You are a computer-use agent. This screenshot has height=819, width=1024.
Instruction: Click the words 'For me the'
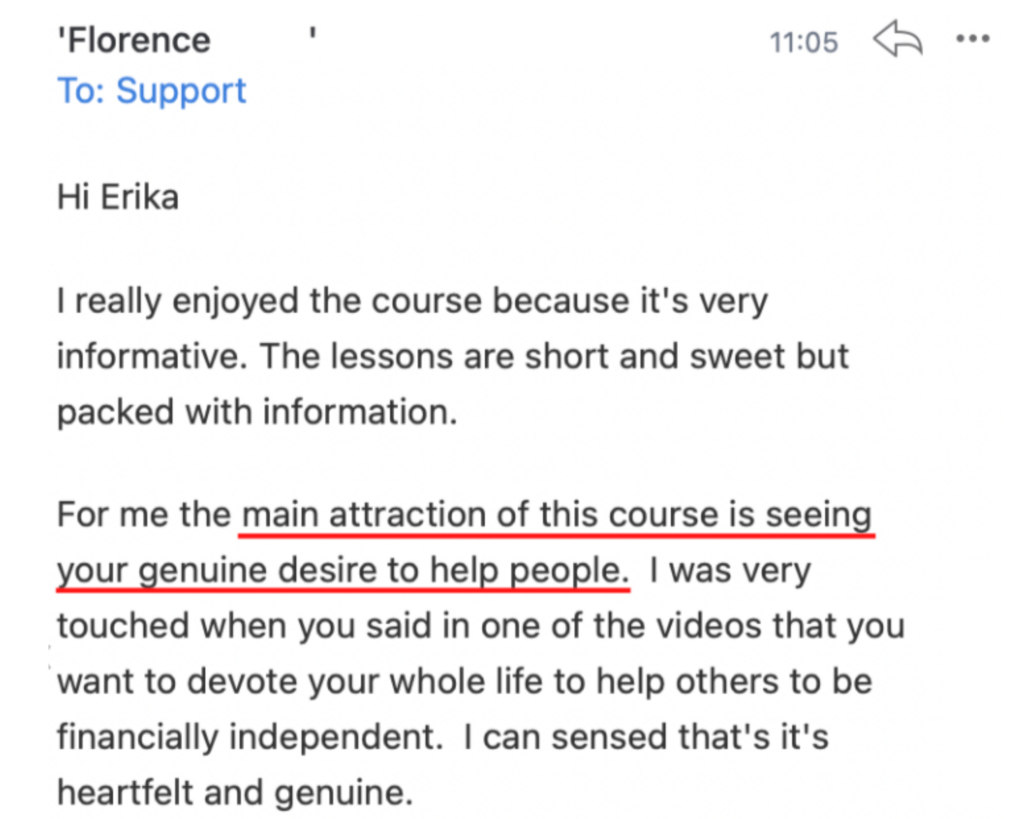tap(143, 516)
